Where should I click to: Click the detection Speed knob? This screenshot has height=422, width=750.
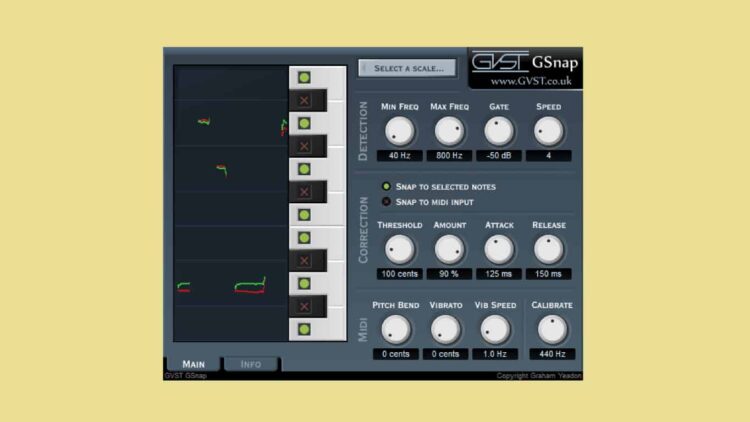[x=549, y=131]
